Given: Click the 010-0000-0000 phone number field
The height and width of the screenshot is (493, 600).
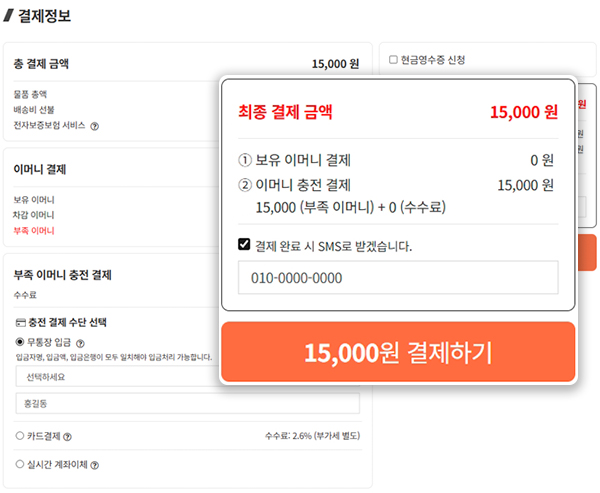Looking at the screenshot, I should [x=397, y=278].
